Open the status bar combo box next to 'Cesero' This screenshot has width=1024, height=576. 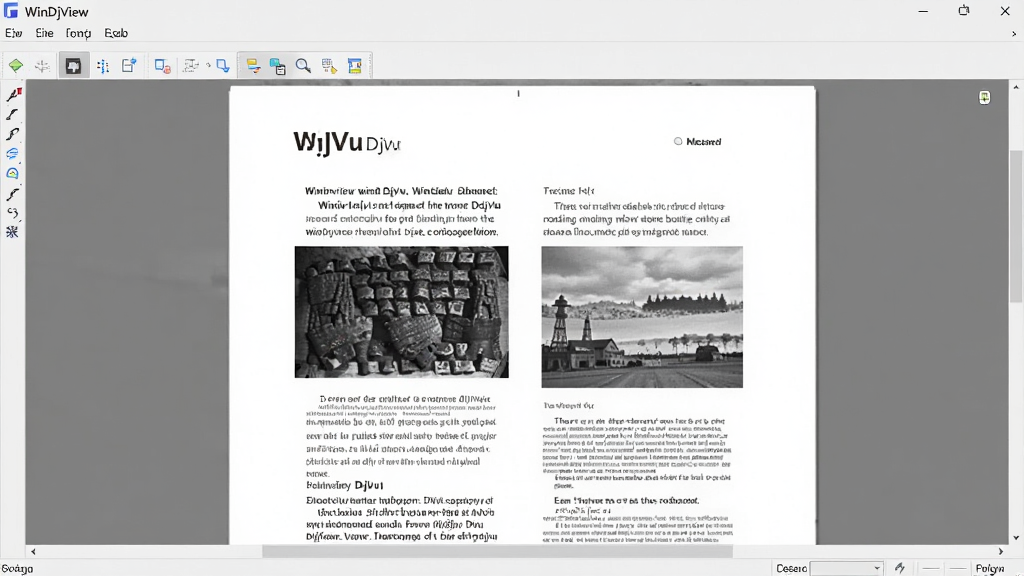click(846, 568)
